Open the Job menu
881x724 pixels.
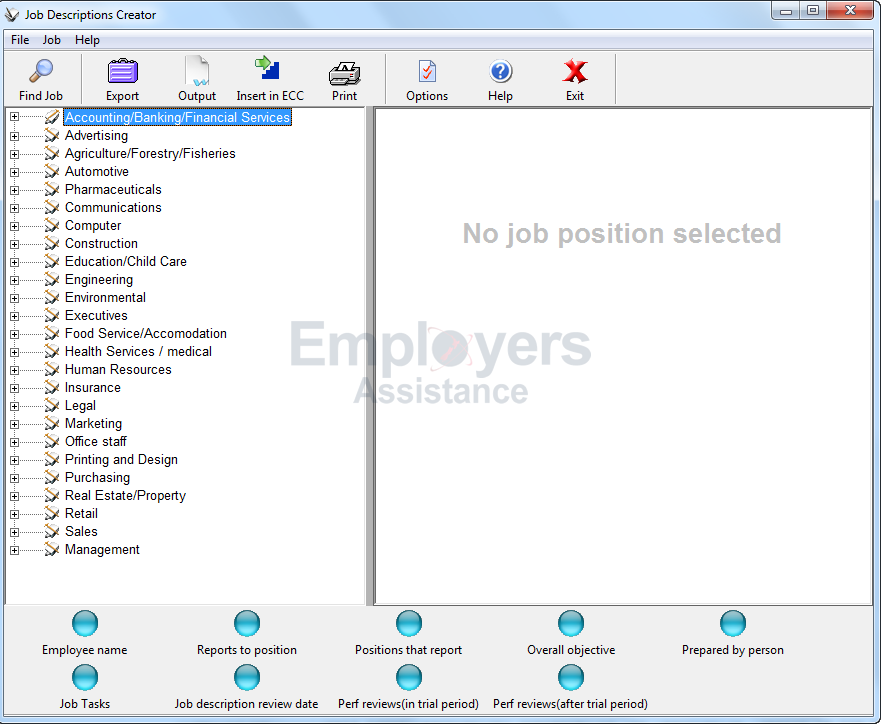coord(51,40)
